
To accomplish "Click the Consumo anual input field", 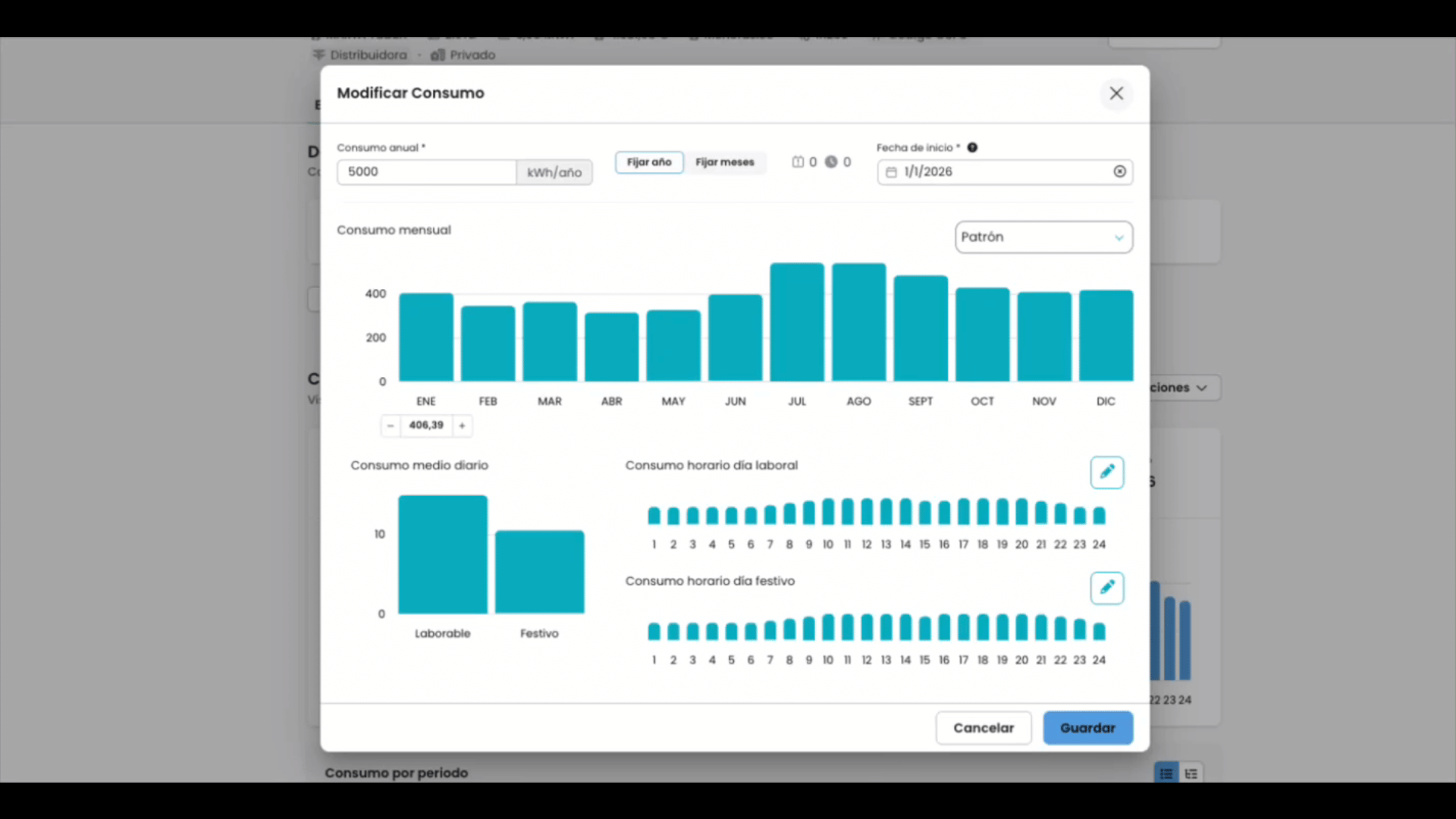I will (426, 171).
